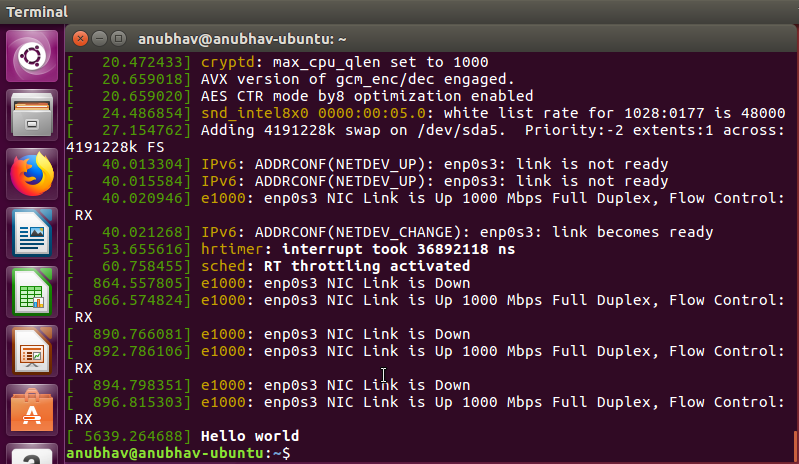
Task: Open the Files manager from the dock
Action: coord(32,115)
